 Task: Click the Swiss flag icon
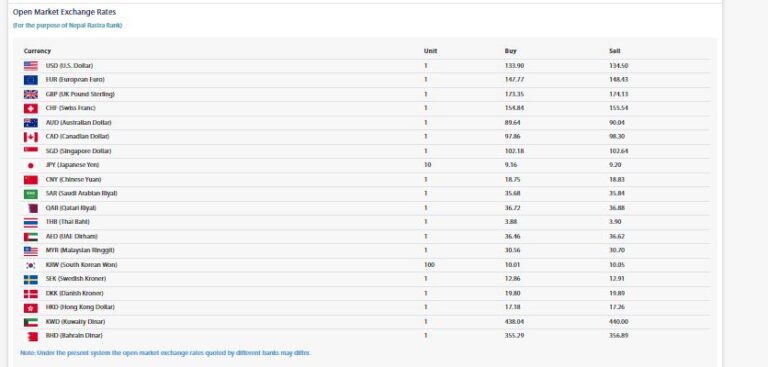[30, 108]
